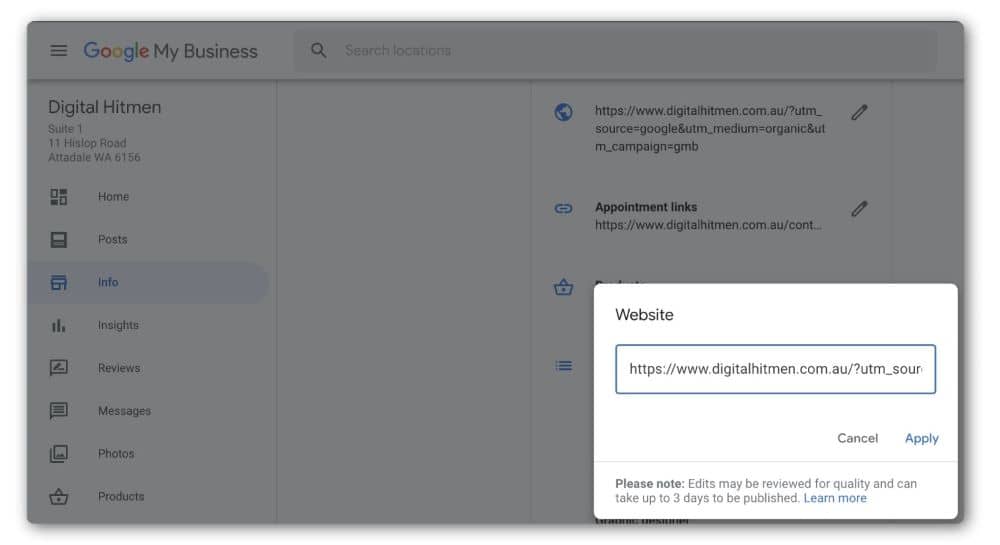Edit website URL with pencil icon
1000x545 pixels.
(859, 113)
